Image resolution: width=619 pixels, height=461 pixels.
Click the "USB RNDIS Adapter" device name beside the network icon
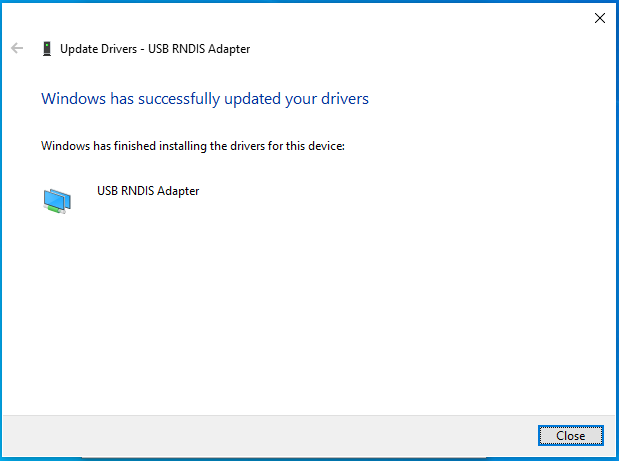click(x=148, y=191)
